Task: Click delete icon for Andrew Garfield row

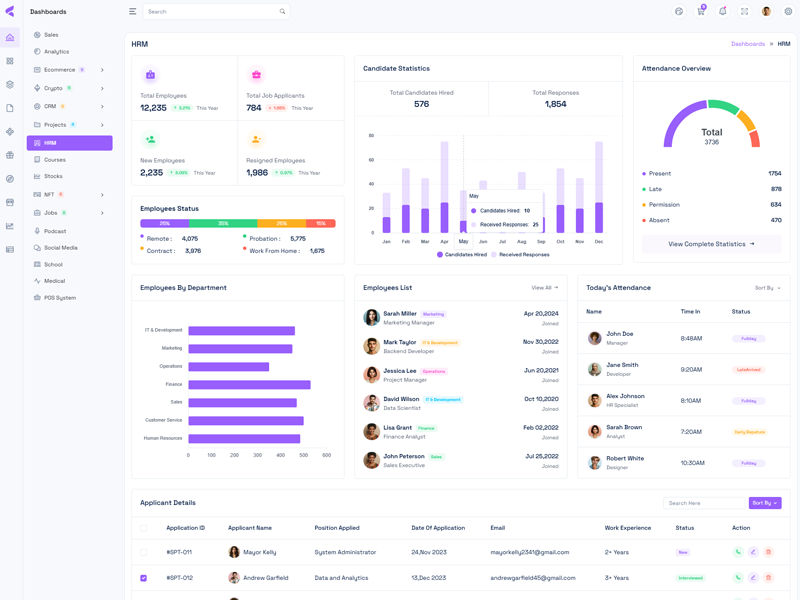Action: click(768, 578)
